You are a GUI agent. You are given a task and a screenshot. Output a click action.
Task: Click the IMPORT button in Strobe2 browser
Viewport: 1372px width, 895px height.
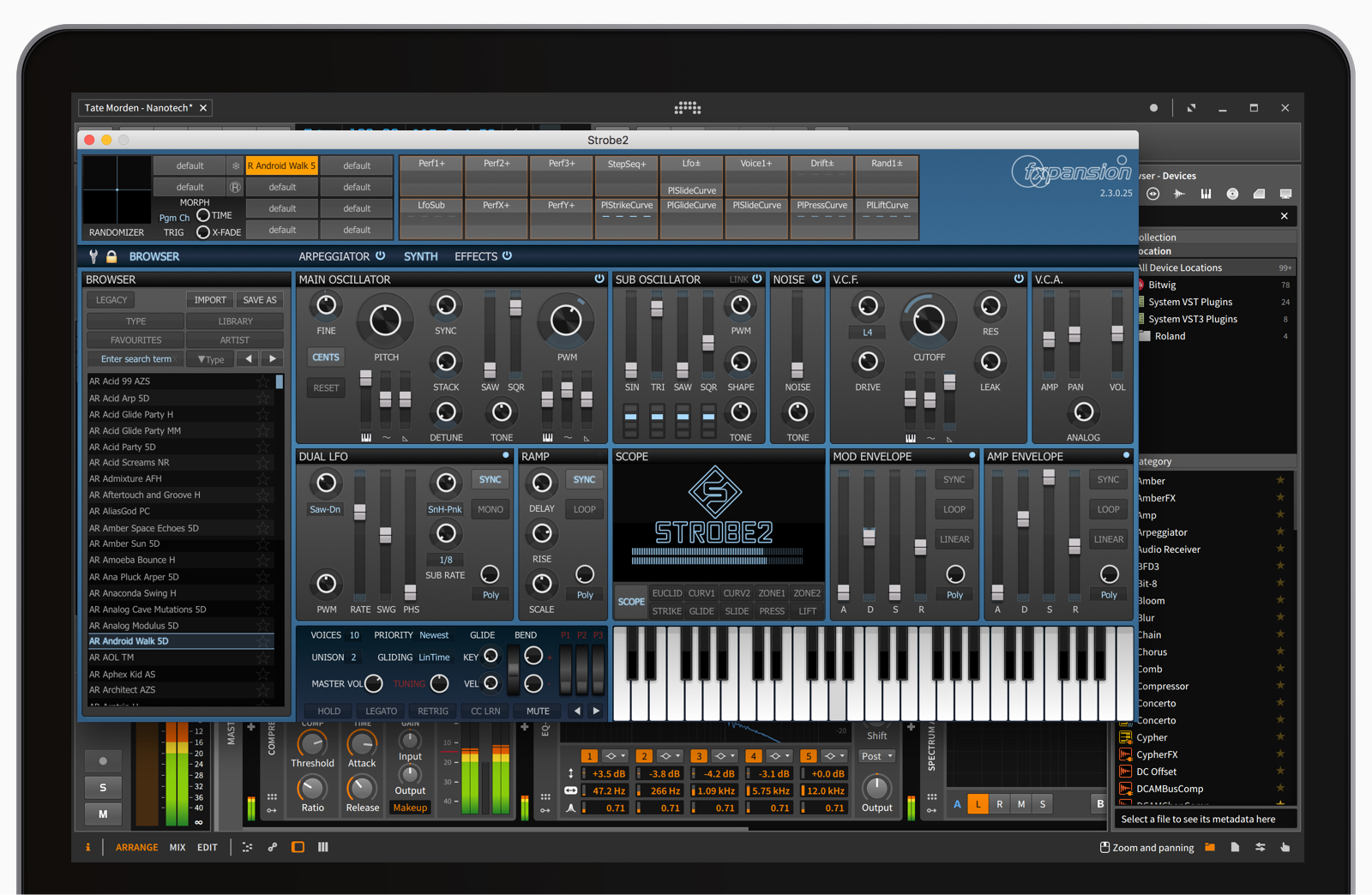point(210,300)
